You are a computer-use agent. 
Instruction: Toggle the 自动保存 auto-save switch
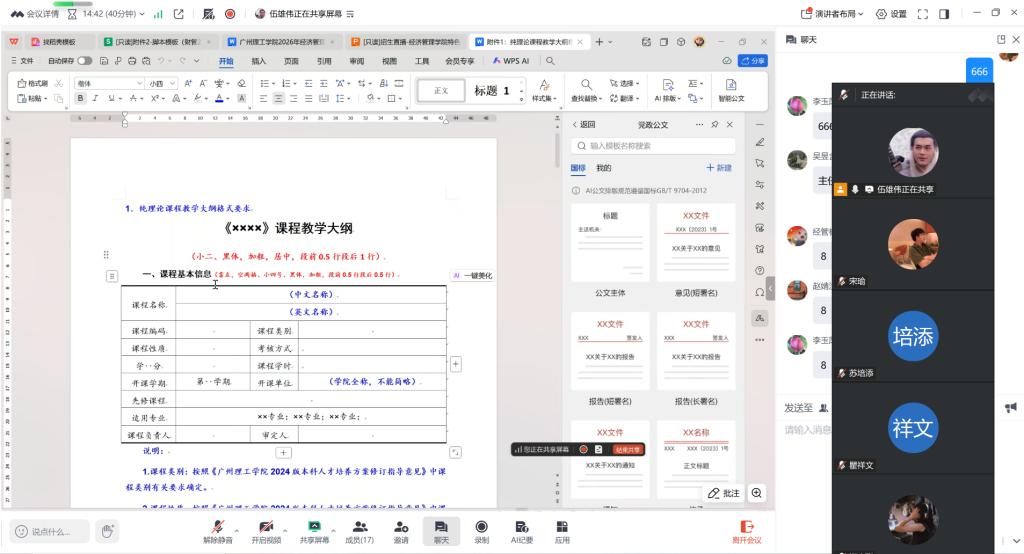click(x=84, y=61)
